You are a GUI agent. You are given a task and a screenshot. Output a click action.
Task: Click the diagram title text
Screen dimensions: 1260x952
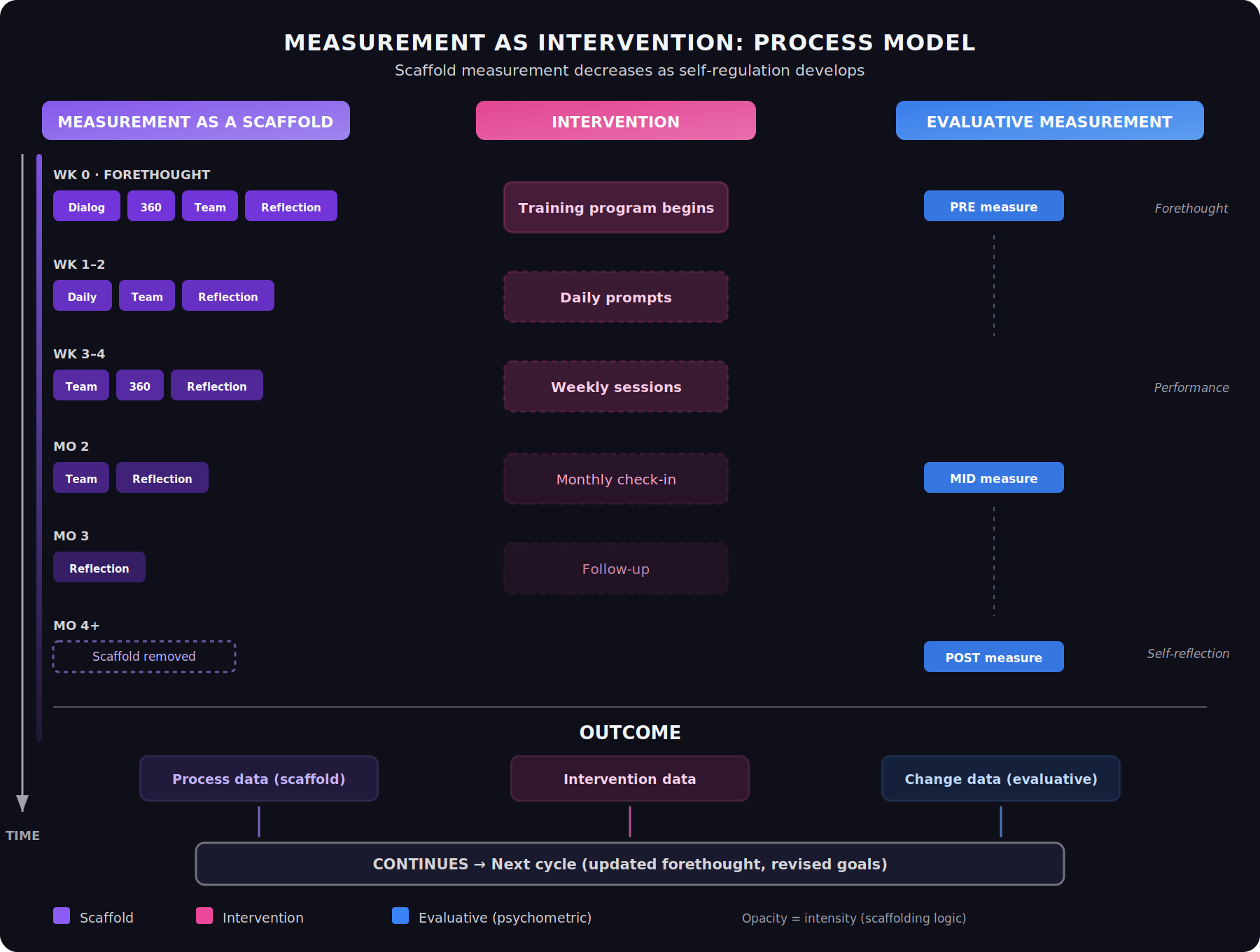[x=630, y=42]
